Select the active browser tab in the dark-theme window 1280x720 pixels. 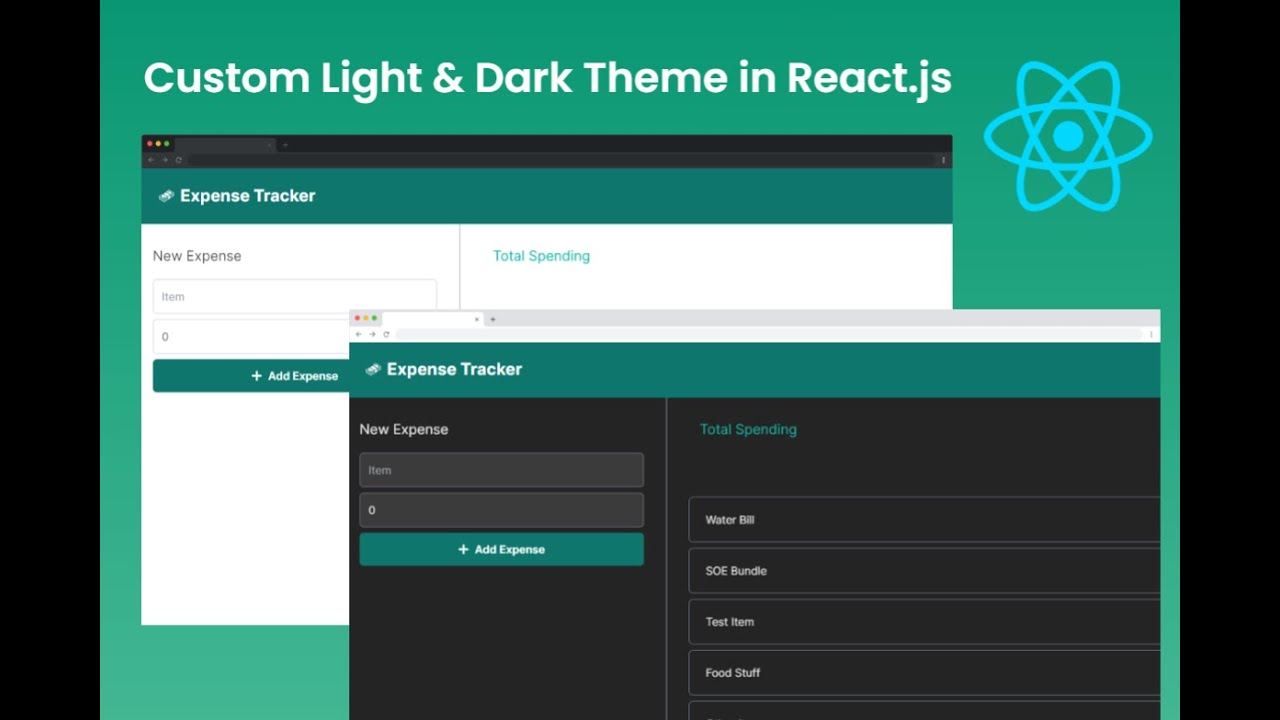pyautogui.click(x=433, y=319)
